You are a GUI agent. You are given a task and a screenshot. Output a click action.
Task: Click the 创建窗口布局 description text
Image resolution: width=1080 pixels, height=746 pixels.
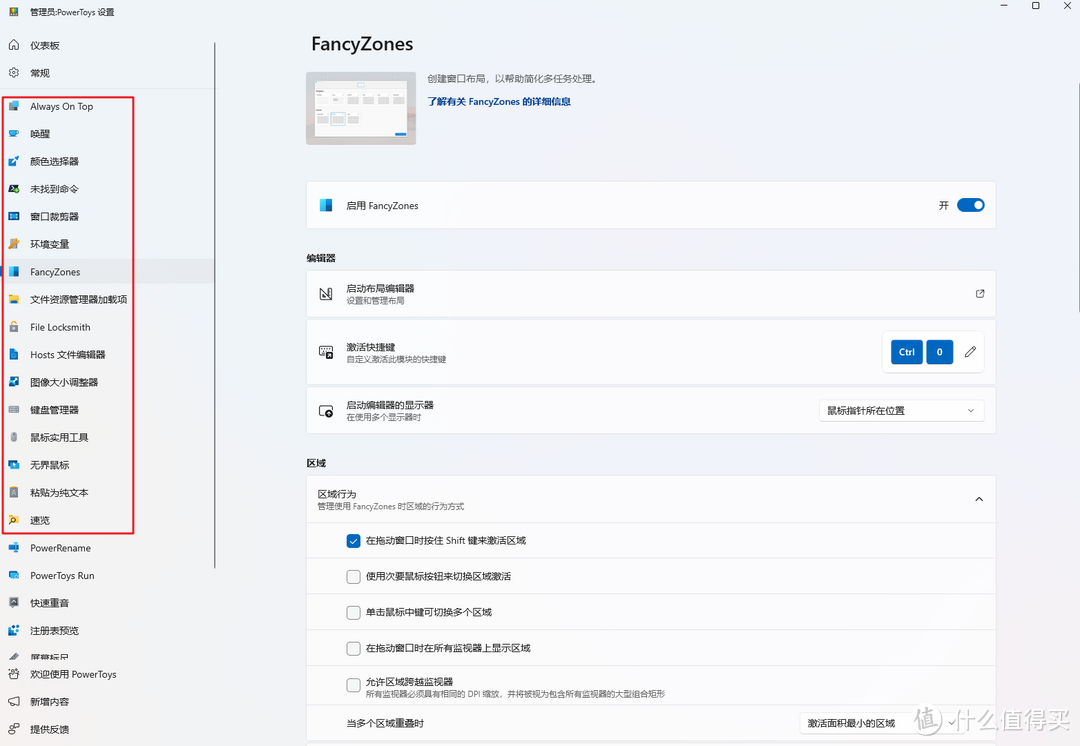click(512, 79)
